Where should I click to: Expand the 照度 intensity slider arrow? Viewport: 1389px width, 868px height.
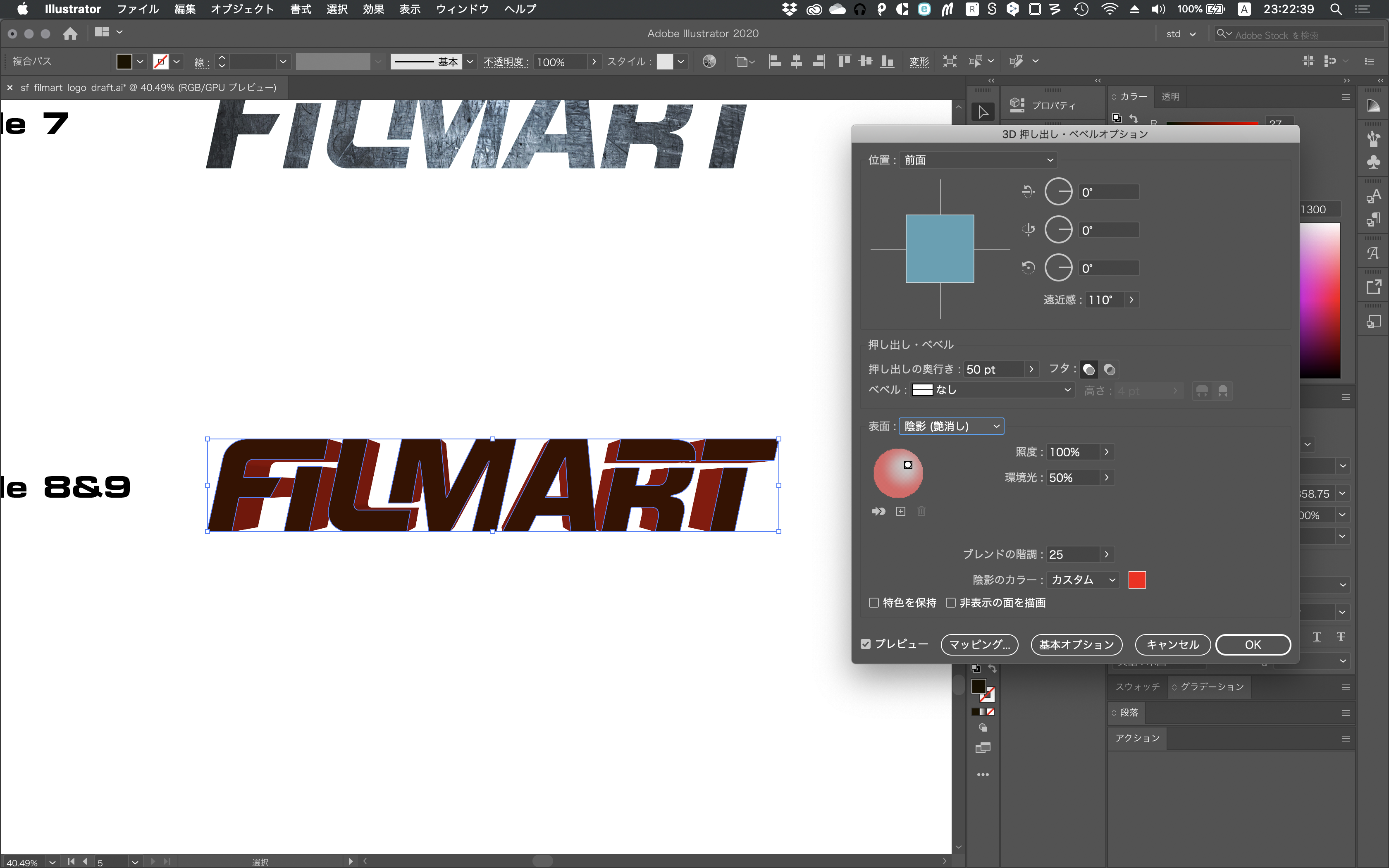tap(1107, 452)
